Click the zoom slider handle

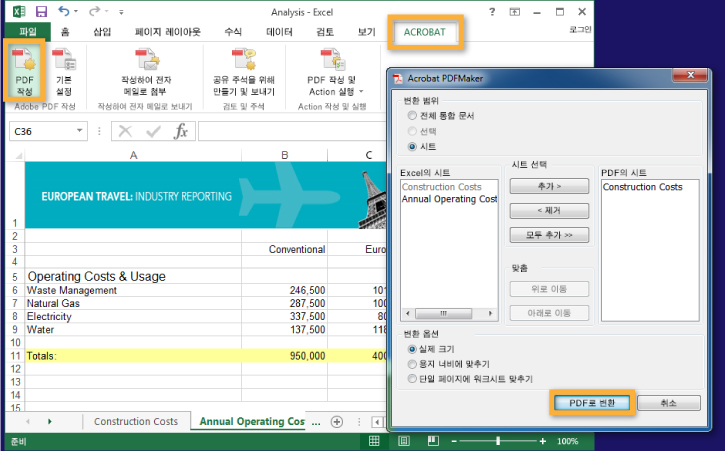[x=498, y=441]
